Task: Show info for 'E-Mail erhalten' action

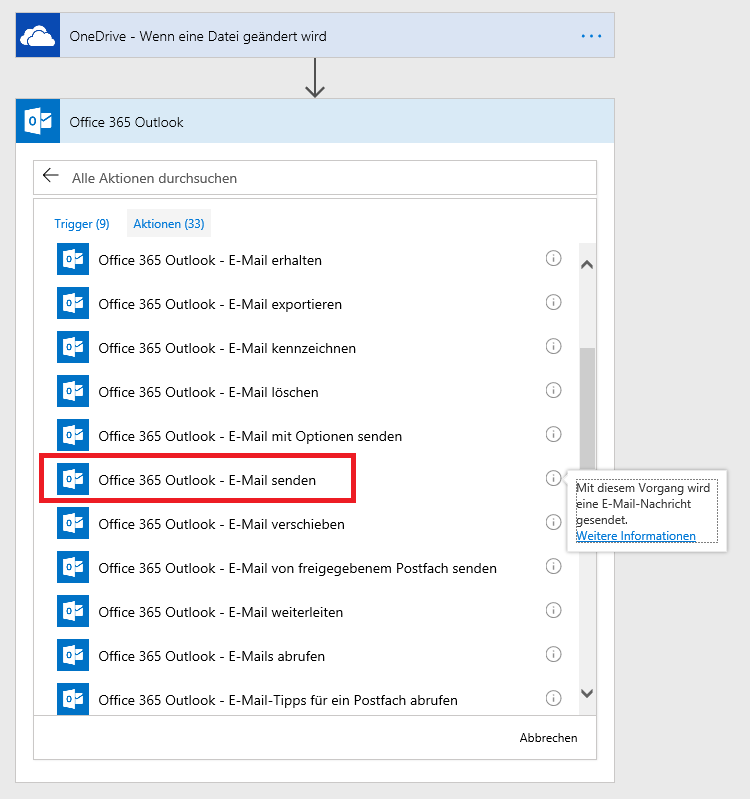Action: coord(553,259)
